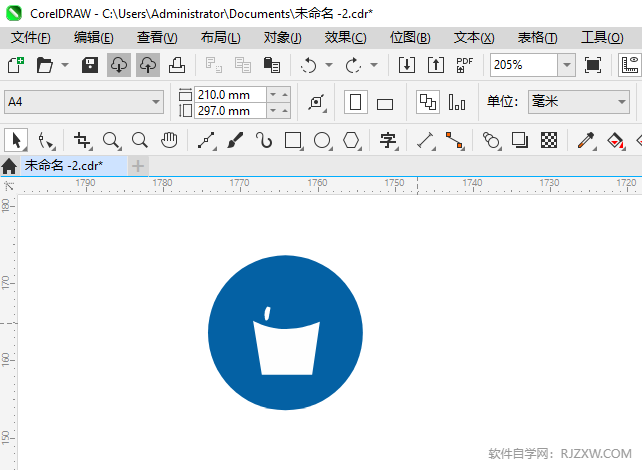This screenshot has width=642, height=470.
Task: Switch to the 未命名 -2.cdr document tab
Action: click(74, 166)
